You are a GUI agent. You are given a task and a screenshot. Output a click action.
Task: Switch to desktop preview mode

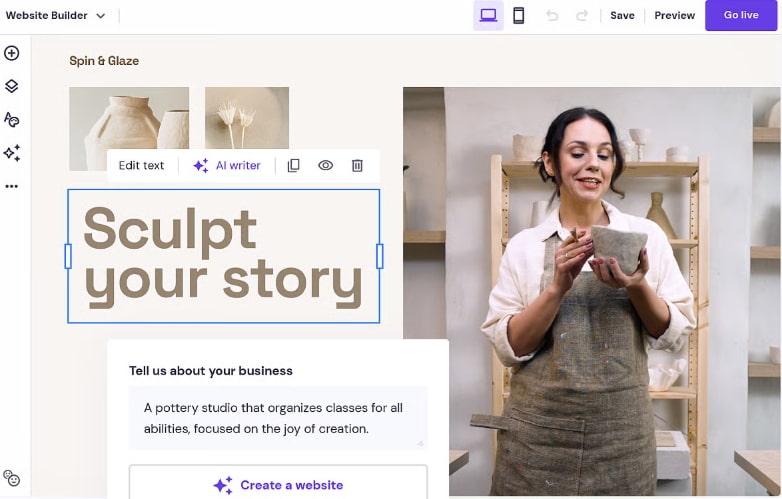point(488,15)
